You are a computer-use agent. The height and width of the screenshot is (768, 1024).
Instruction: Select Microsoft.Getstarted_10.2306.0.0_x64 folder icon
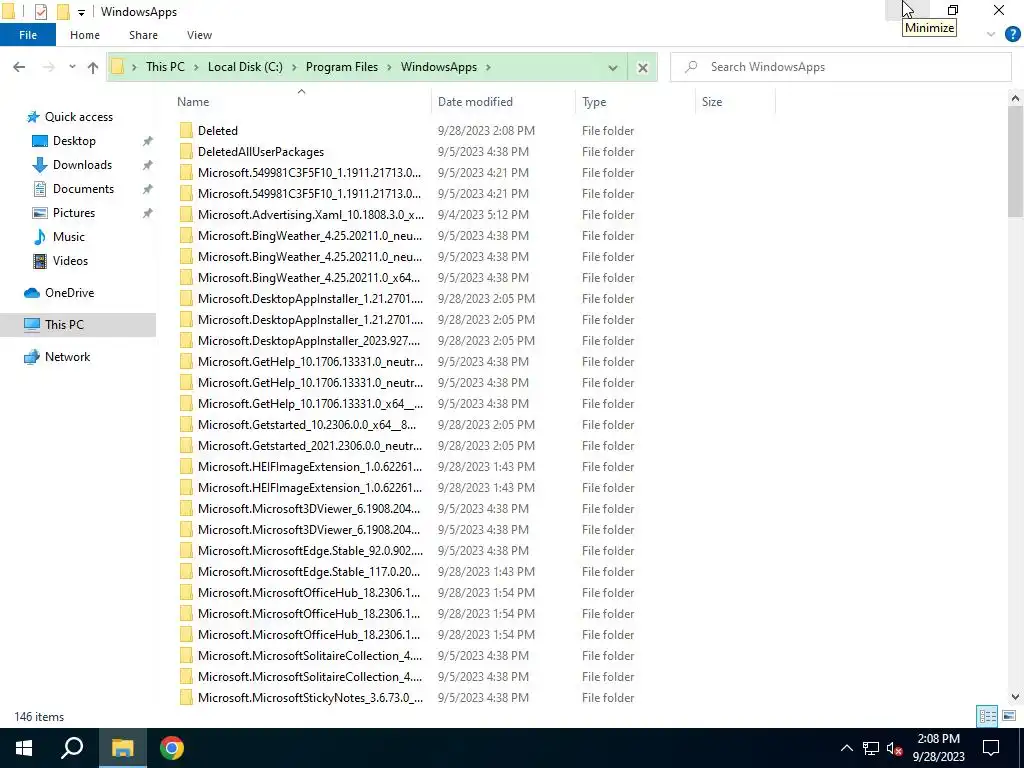click(x=186, y=424)
